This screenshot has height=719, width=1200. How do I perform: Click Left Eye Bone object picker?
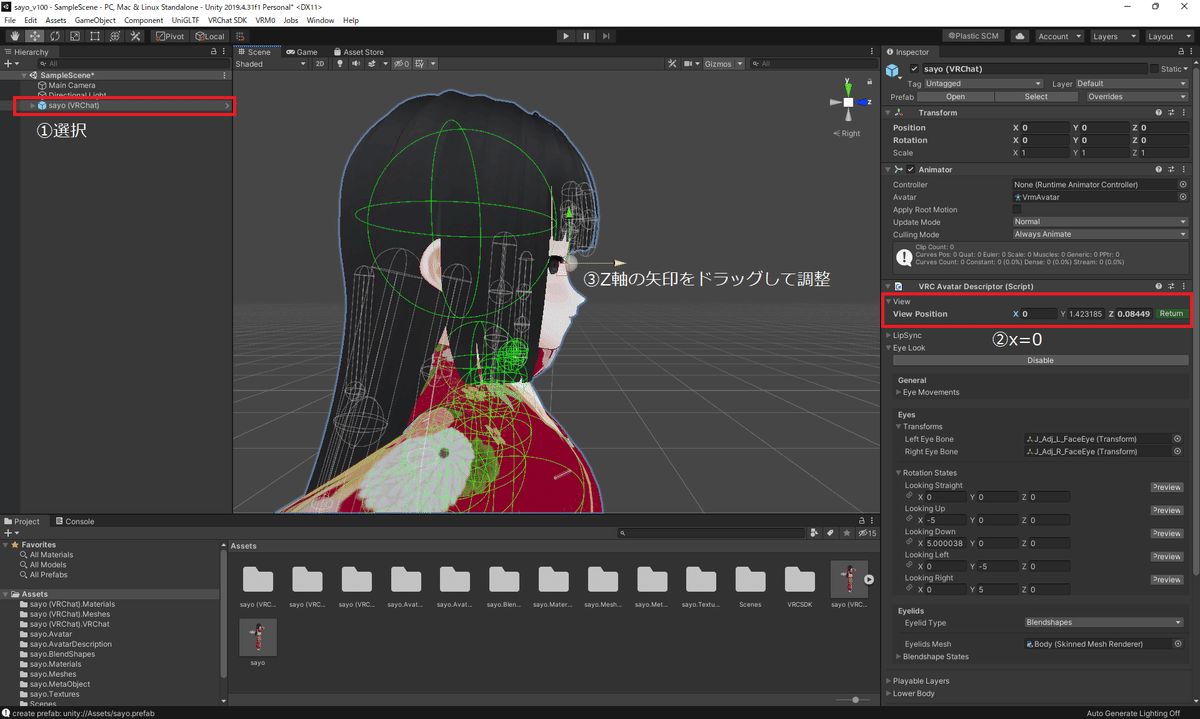1177,439
